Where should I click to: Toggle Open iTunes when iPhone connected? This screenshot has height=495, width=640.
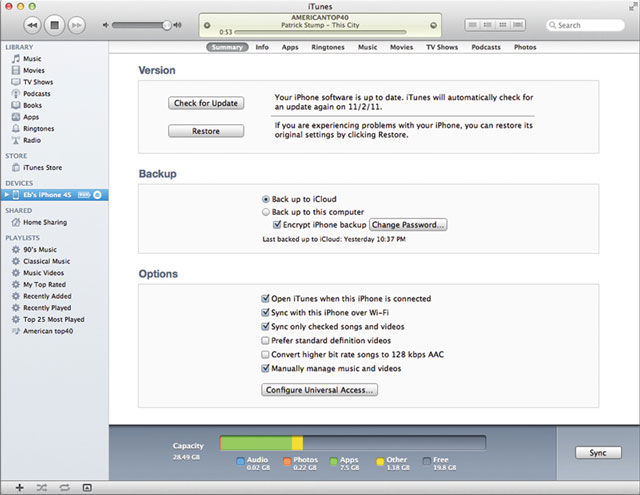coord(265,299)
